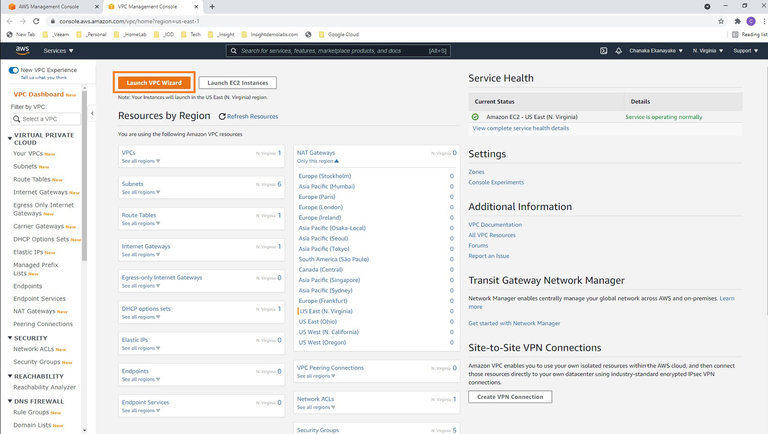The image size is (768, 434).
Task: Open the Services dropdown menu
Action: (x=58, y=50)
